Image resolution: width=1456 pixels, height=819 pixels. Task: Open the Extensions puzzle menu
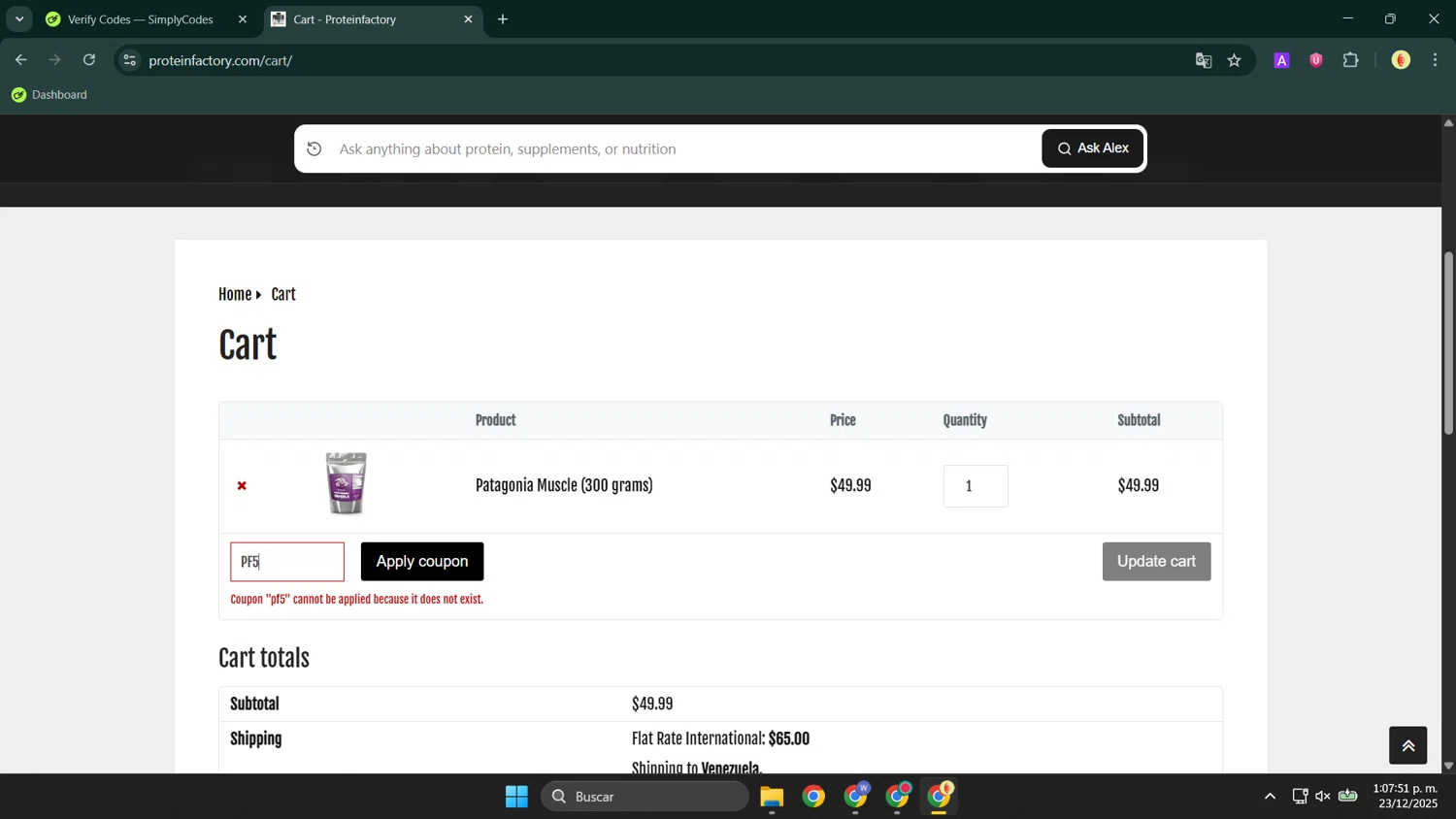tap(1351, 60)
